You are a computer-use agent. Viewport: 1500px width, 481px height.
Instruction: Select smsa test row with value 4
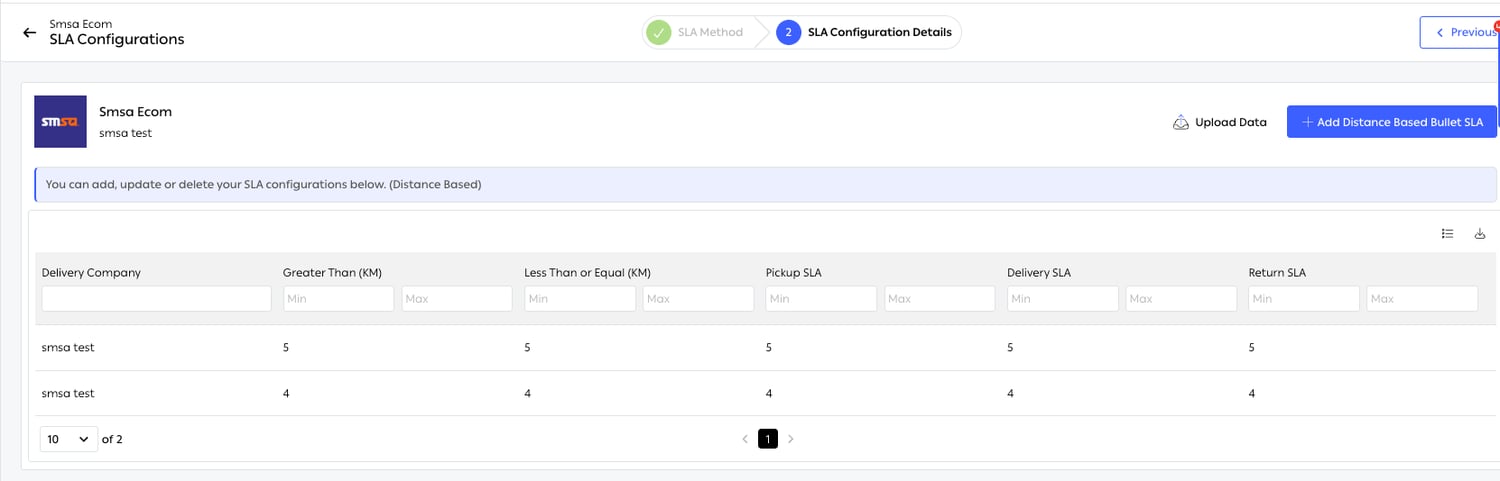(766, 393)
